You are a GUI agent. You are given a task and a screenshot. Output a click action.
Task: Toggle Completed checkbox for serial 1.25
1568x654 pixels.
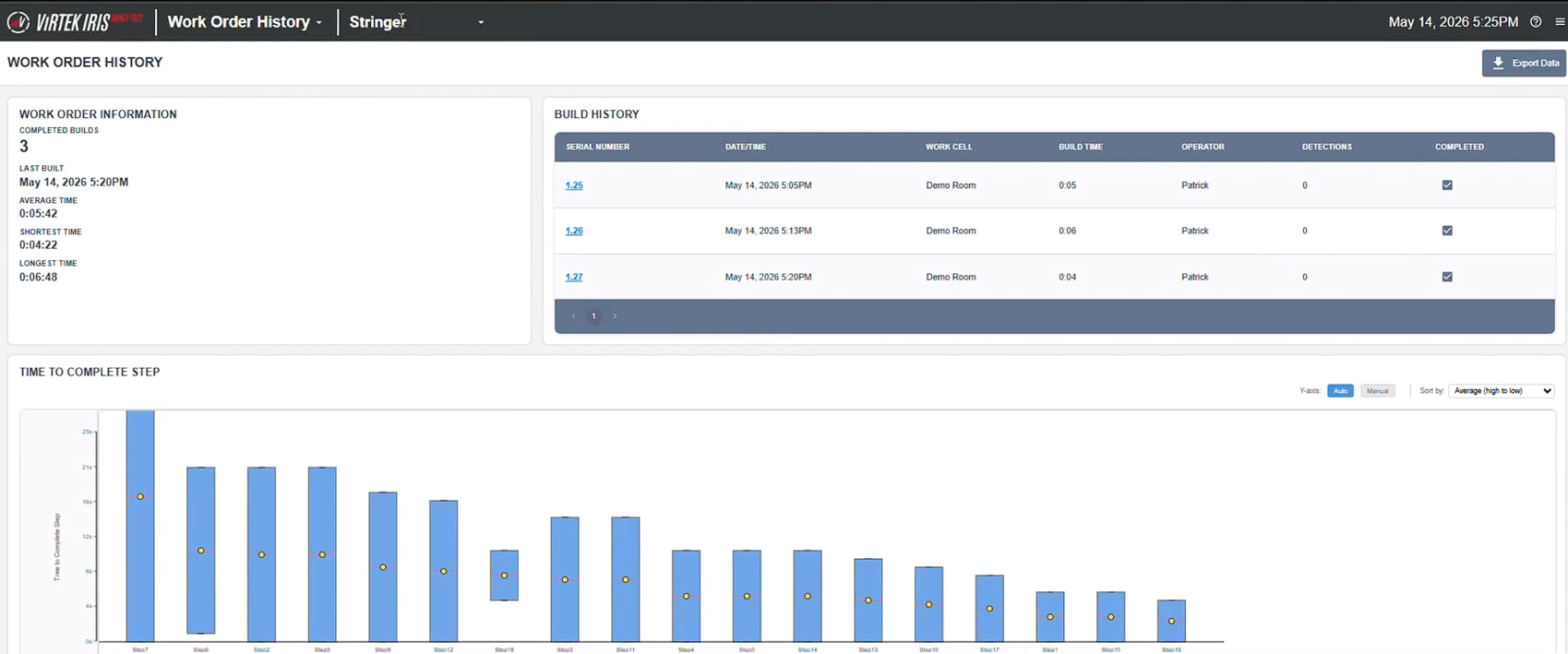click(1447, 185)
